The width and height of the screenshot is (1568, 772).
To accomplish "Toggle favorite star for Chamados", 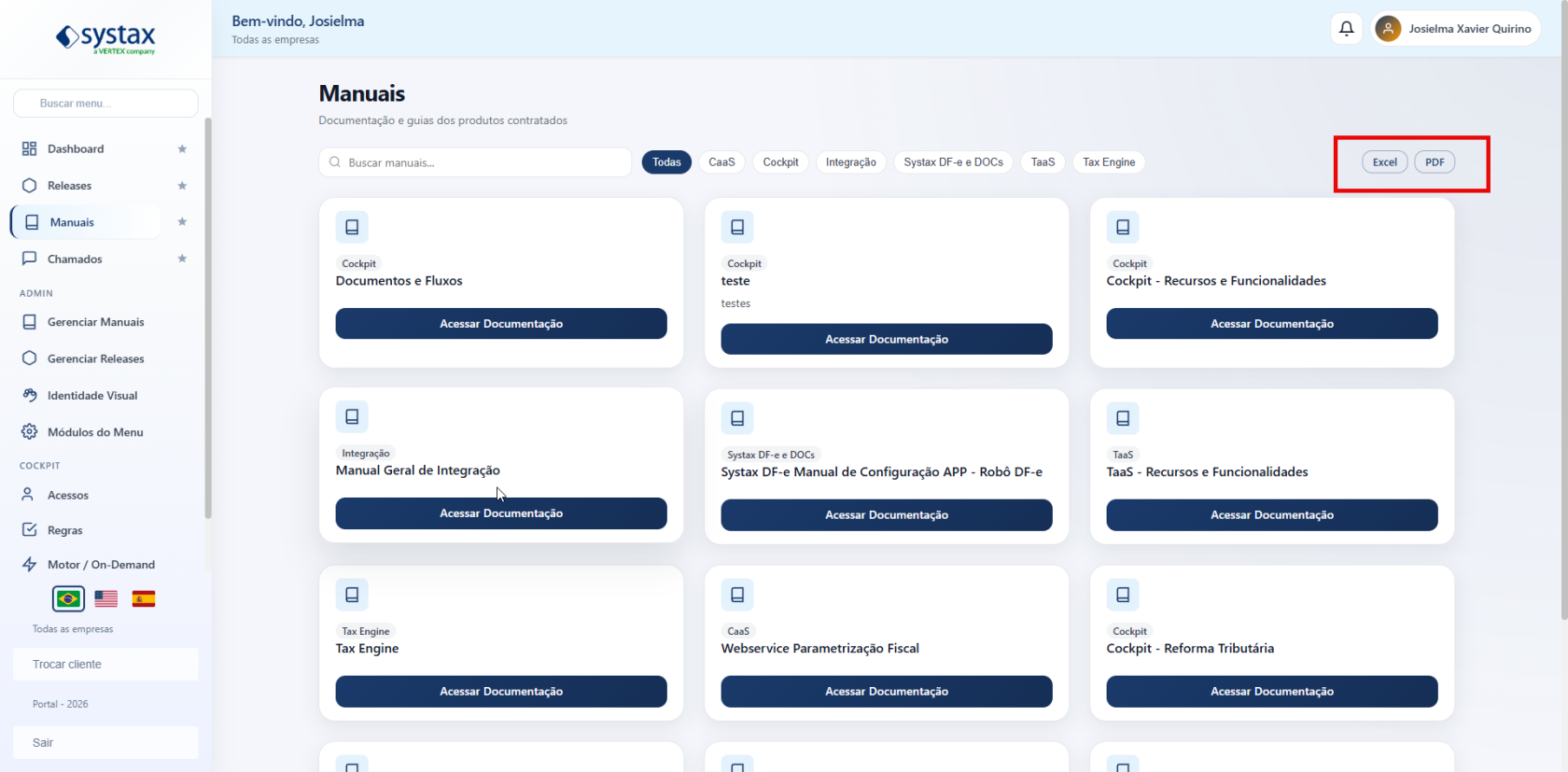I will [x=182, y=259].
